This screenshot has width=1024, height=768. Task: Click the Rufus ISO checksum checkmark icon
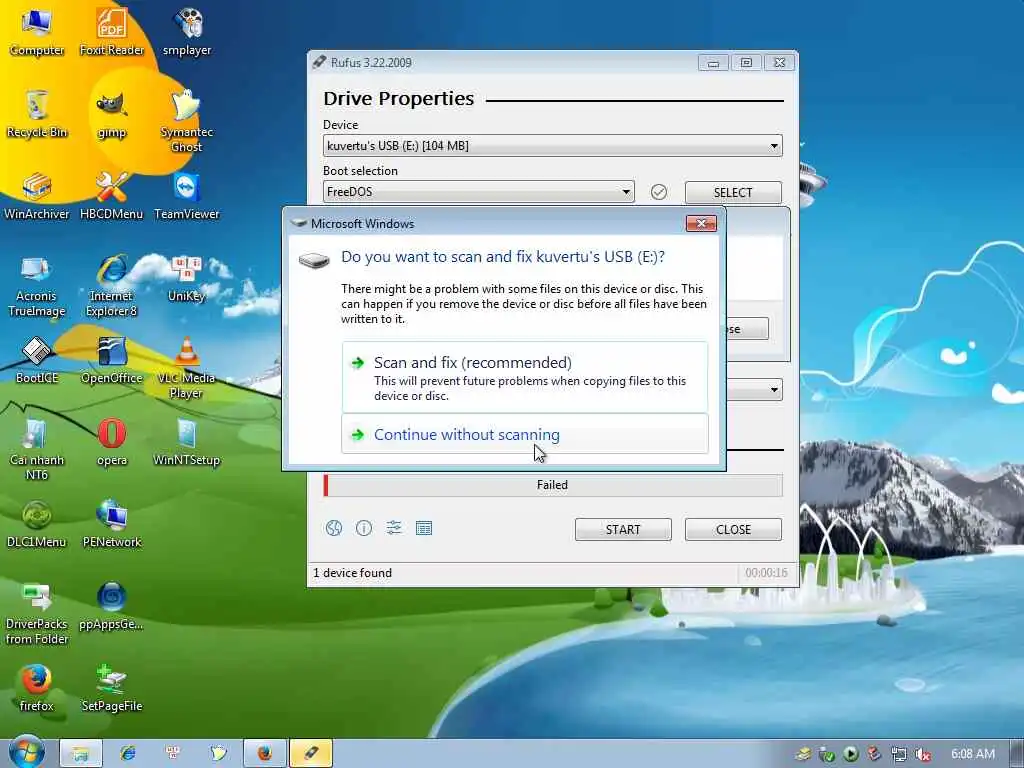click(659, 192)
